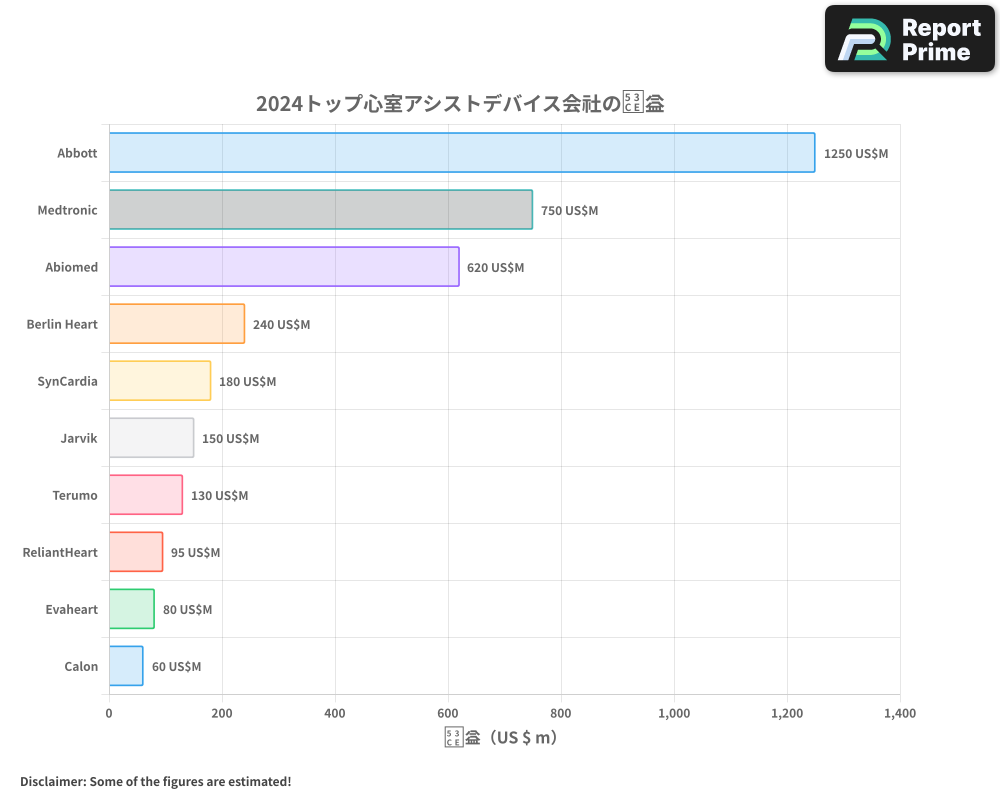Click the disclaimer text below chart
This screenshot has height=800, width=1000.
[x=155, y=781]
